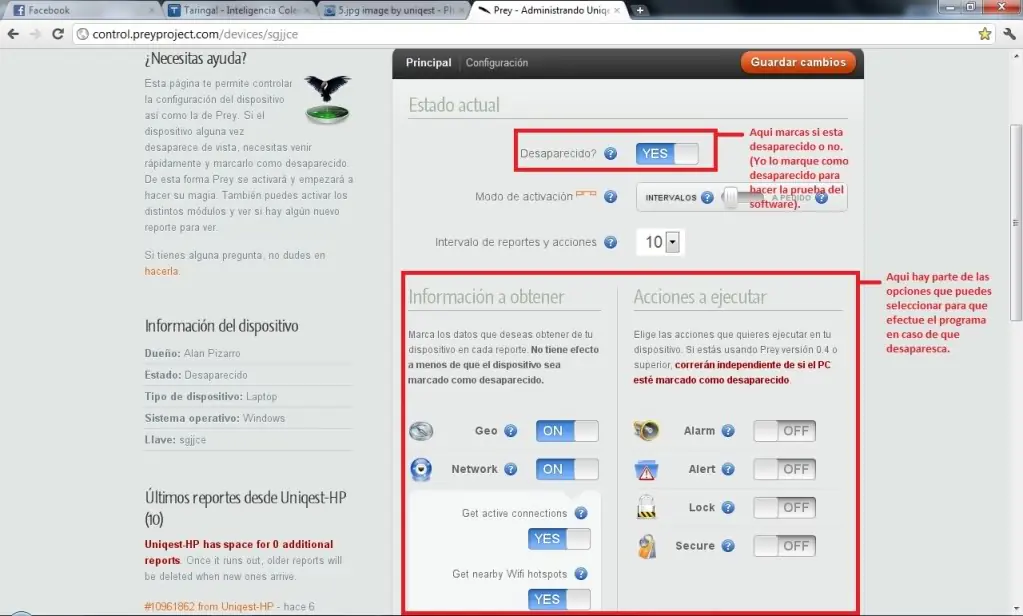The width and height of the screenshot is (1023, 616).
Task: Click the 'Estado actual' heading
Action: [454, 105]
